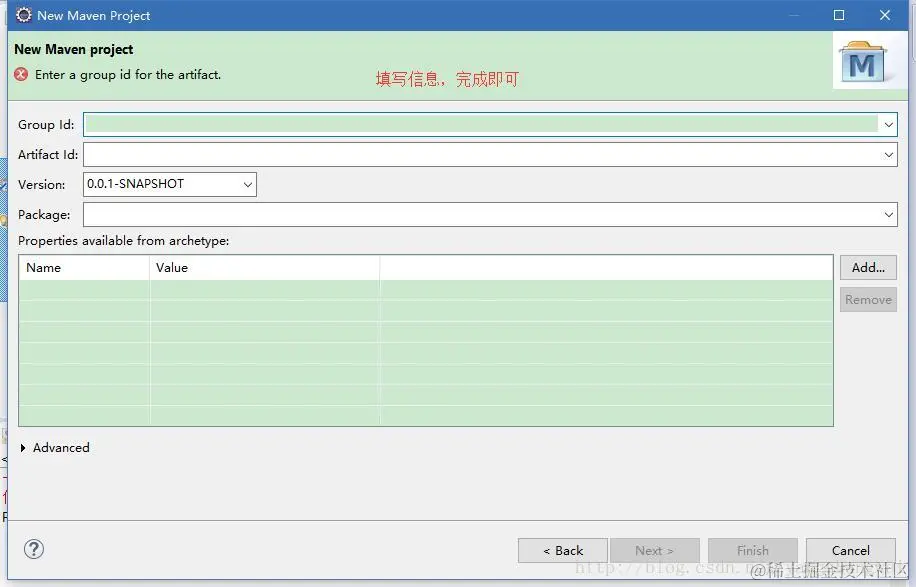
Task: Open the Package dropdown arrow
Action: (889, 214)
